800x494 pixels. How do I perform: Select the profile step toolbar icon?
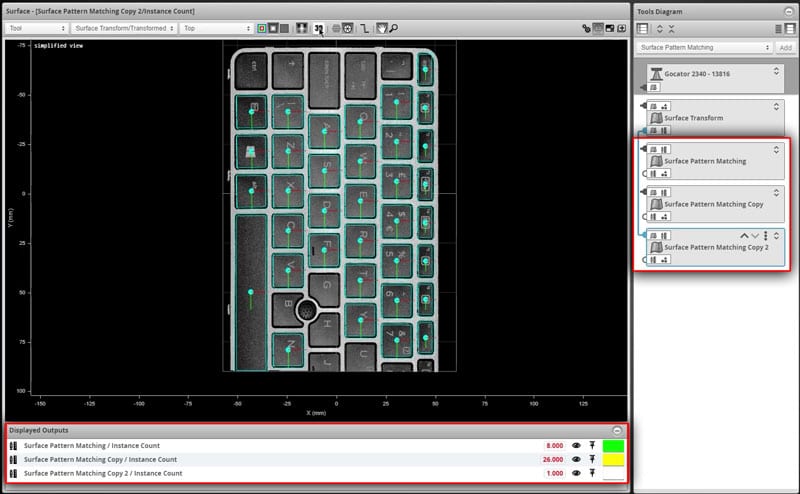click(x=364, y=28)
